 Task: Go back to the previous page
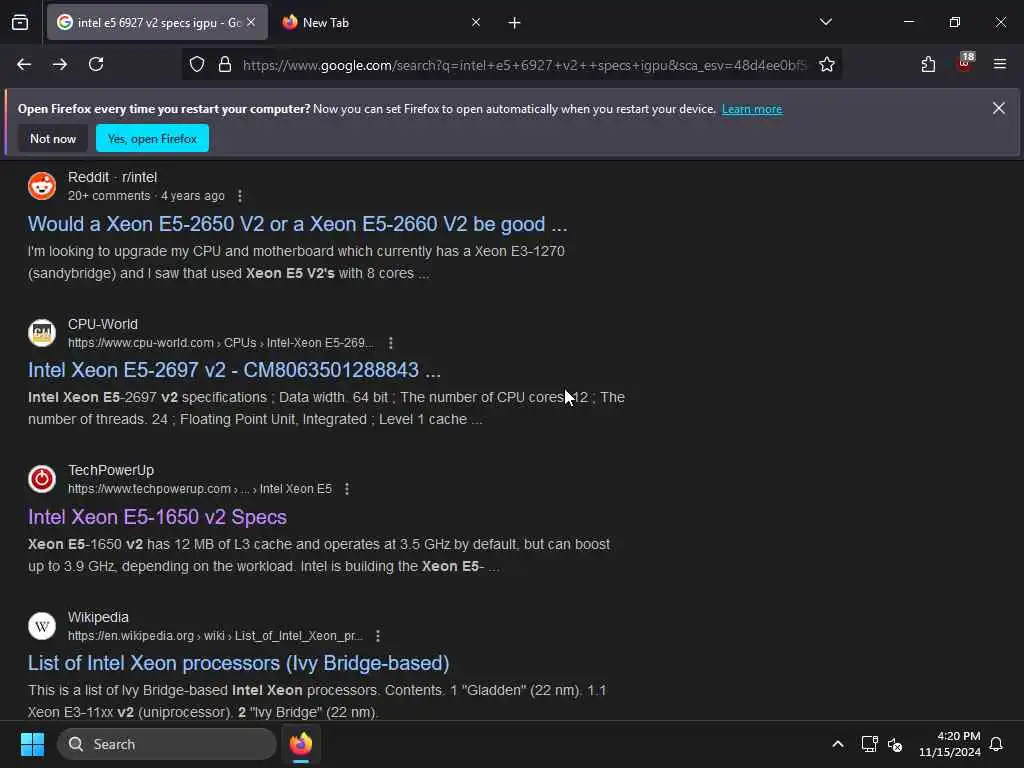24,64
